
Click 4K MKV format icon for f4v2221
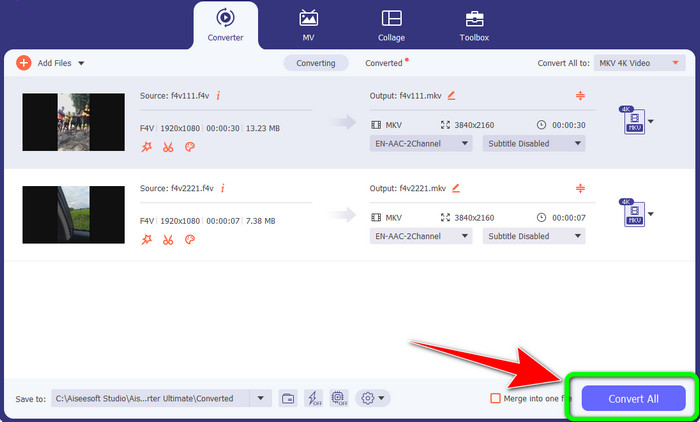(x=633, y=213)
